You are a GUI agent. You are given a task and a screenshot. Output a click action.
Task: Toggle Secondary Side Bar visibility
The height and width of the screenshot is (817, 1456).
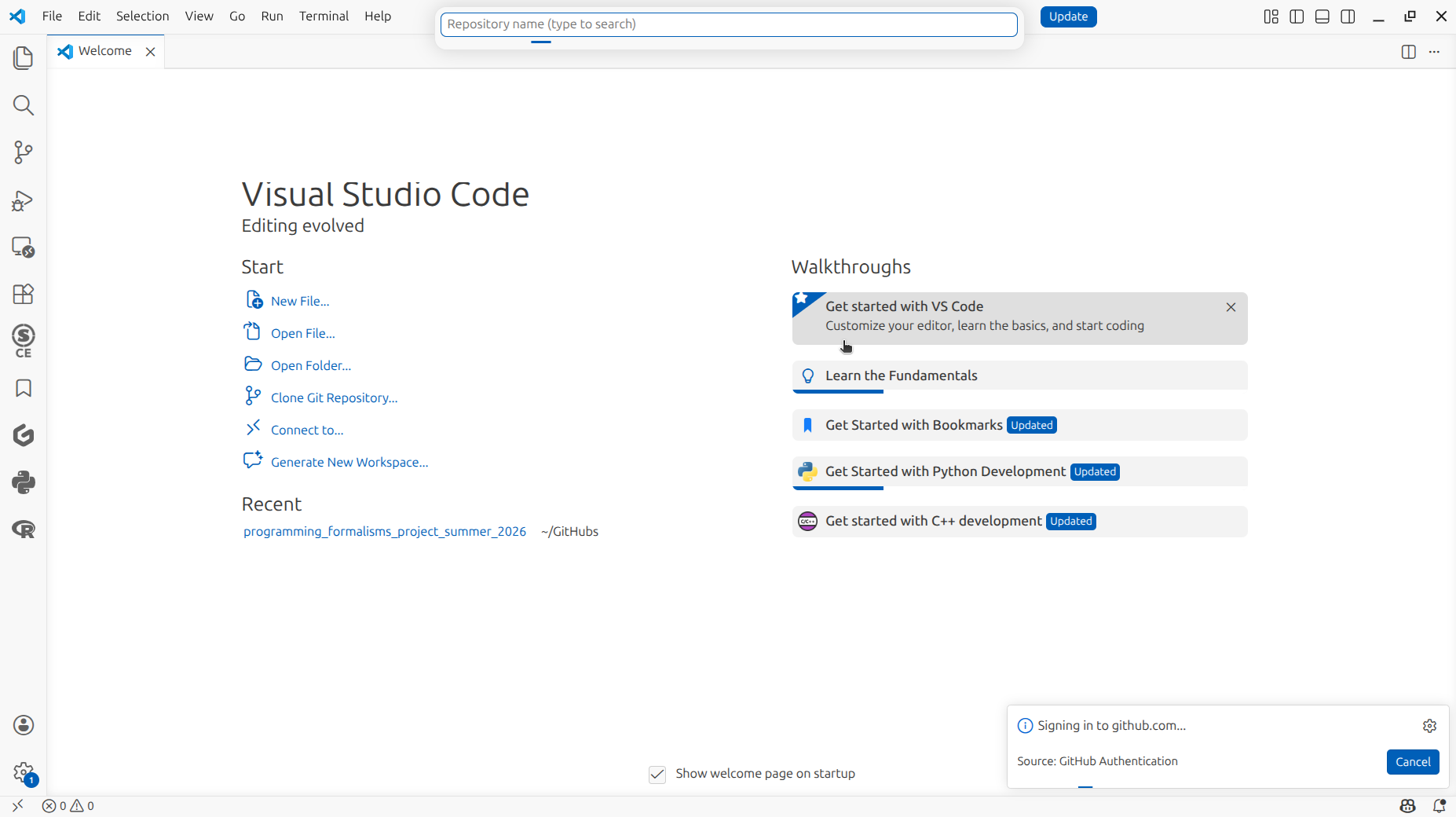[1348, 16]
